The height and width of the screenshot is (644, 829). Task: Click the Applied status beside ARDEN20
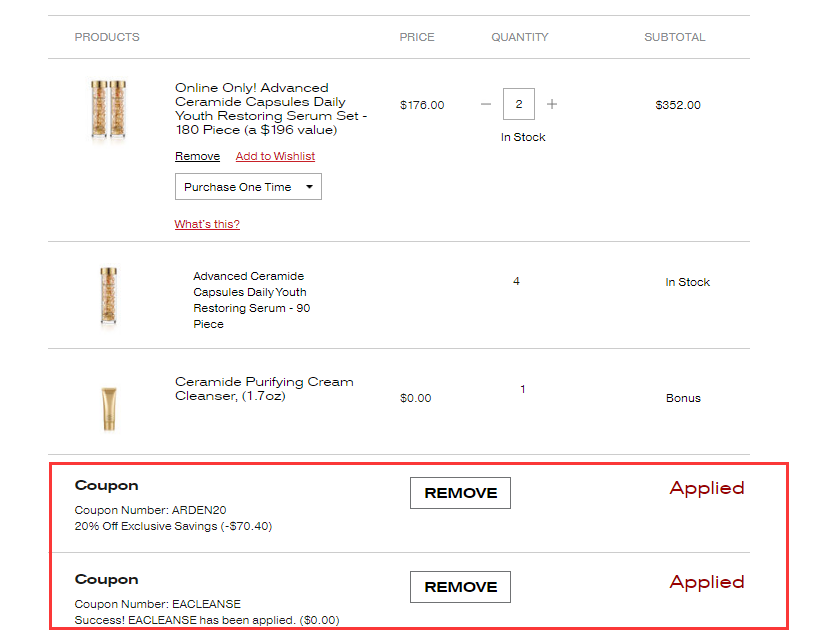[x=707, y=488]
